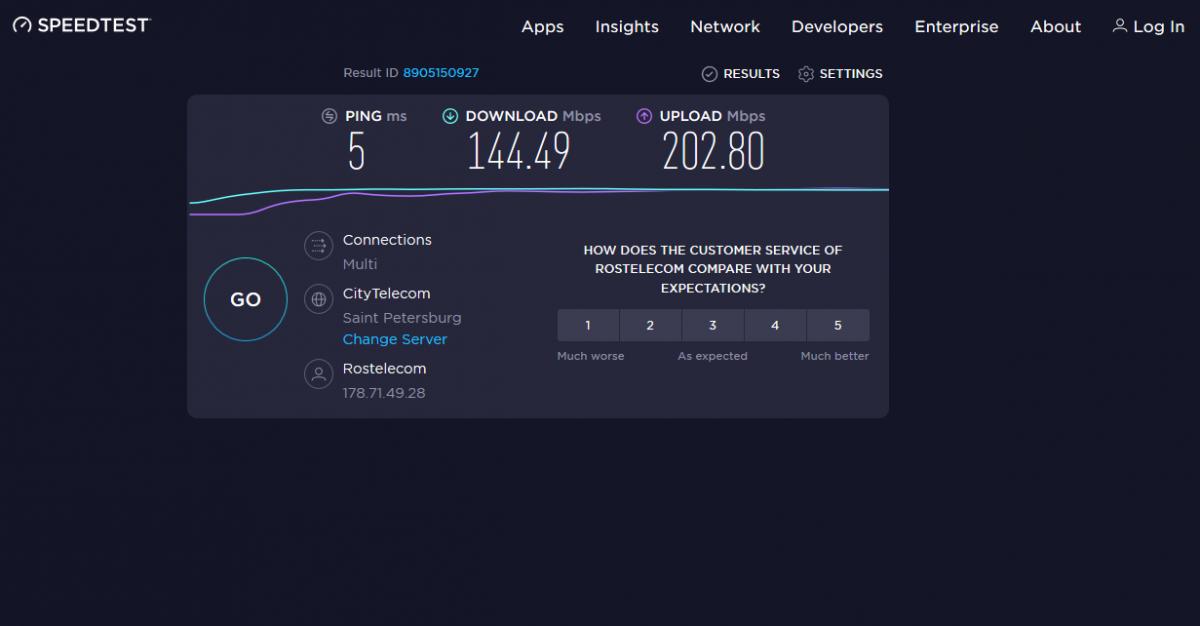Click Log In in the header
Viewport: 1200px width, 626px height.
pos(1148,27)
